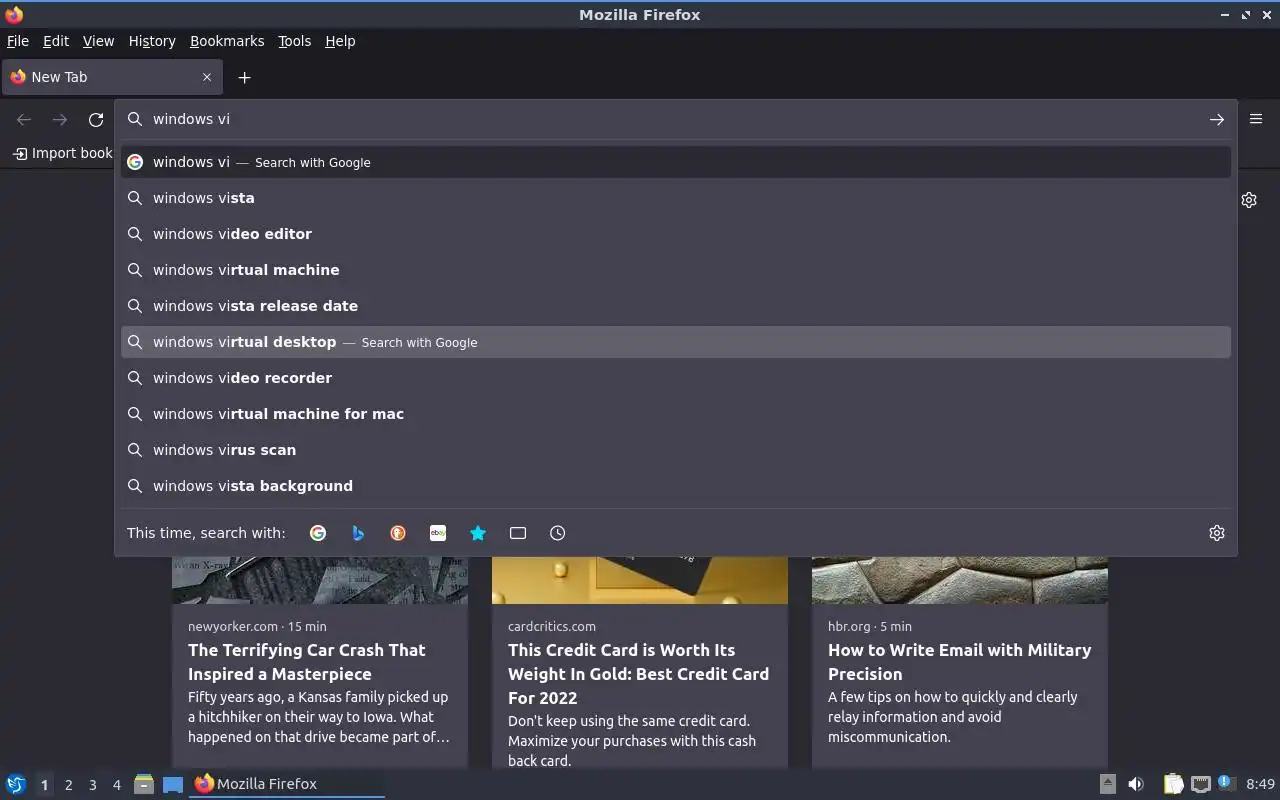The image size is (1280, 800).
Task: Choose 'windows vi — Search with Google' row
Action: point(676,162)
